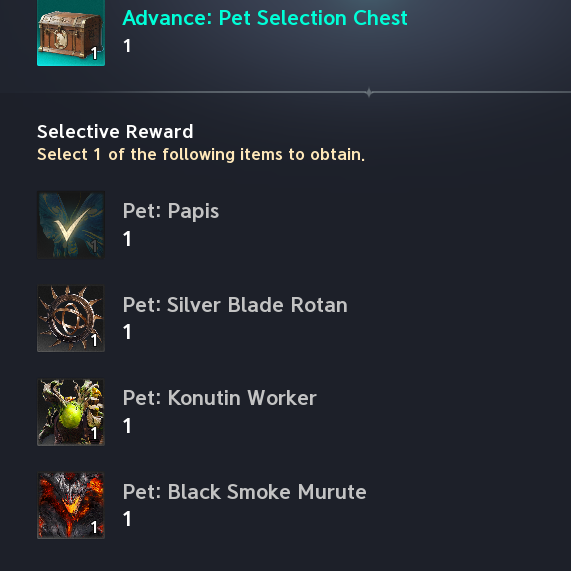Click the "Advance: Pet Selection Chest" title
571x571 pixels.
pyautogui.click(x=265, y=18)
